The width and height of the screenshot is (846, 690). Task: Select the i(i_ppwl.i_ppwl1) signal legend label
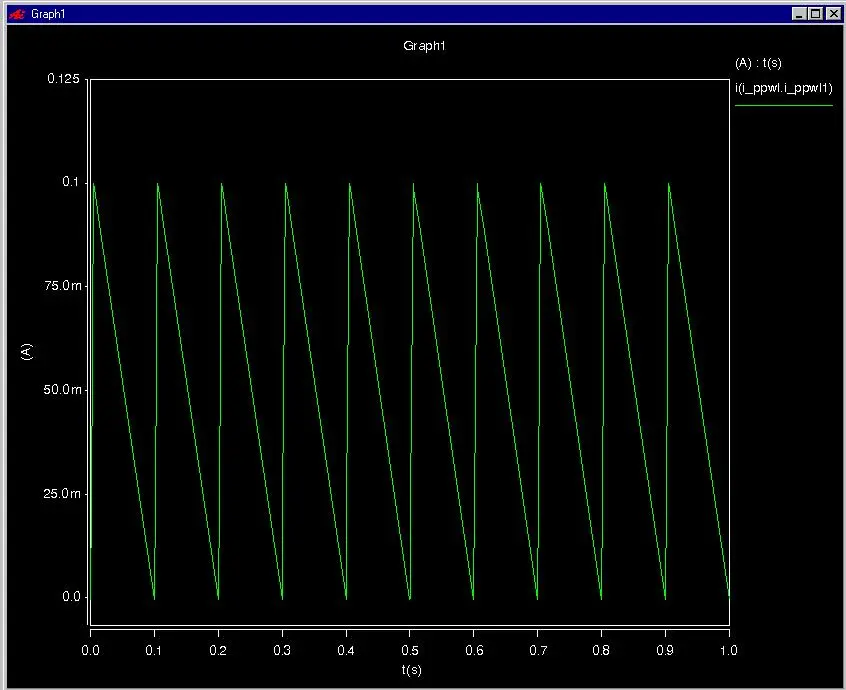tap(783, 88)
